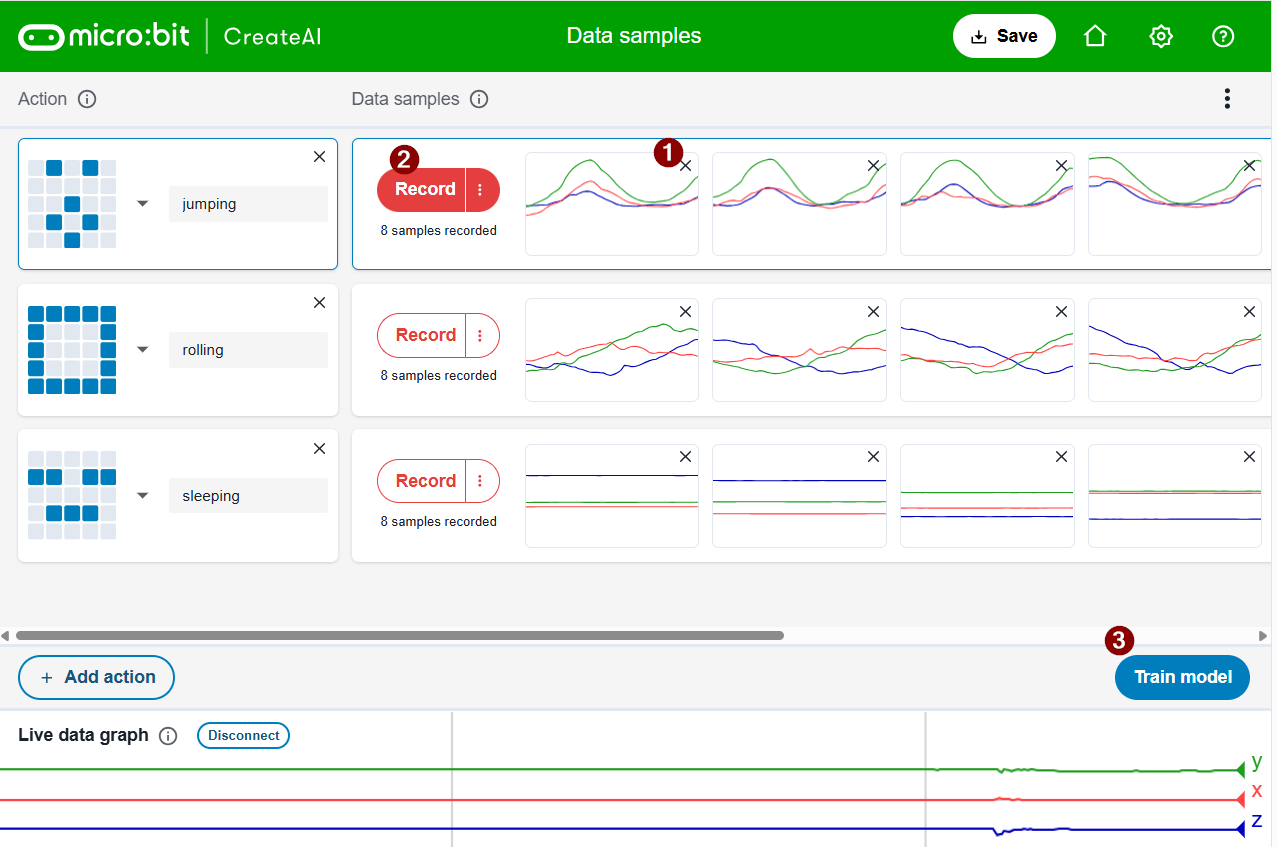
Task: Click the Data samples info icon
Action: tap(479, 99)
